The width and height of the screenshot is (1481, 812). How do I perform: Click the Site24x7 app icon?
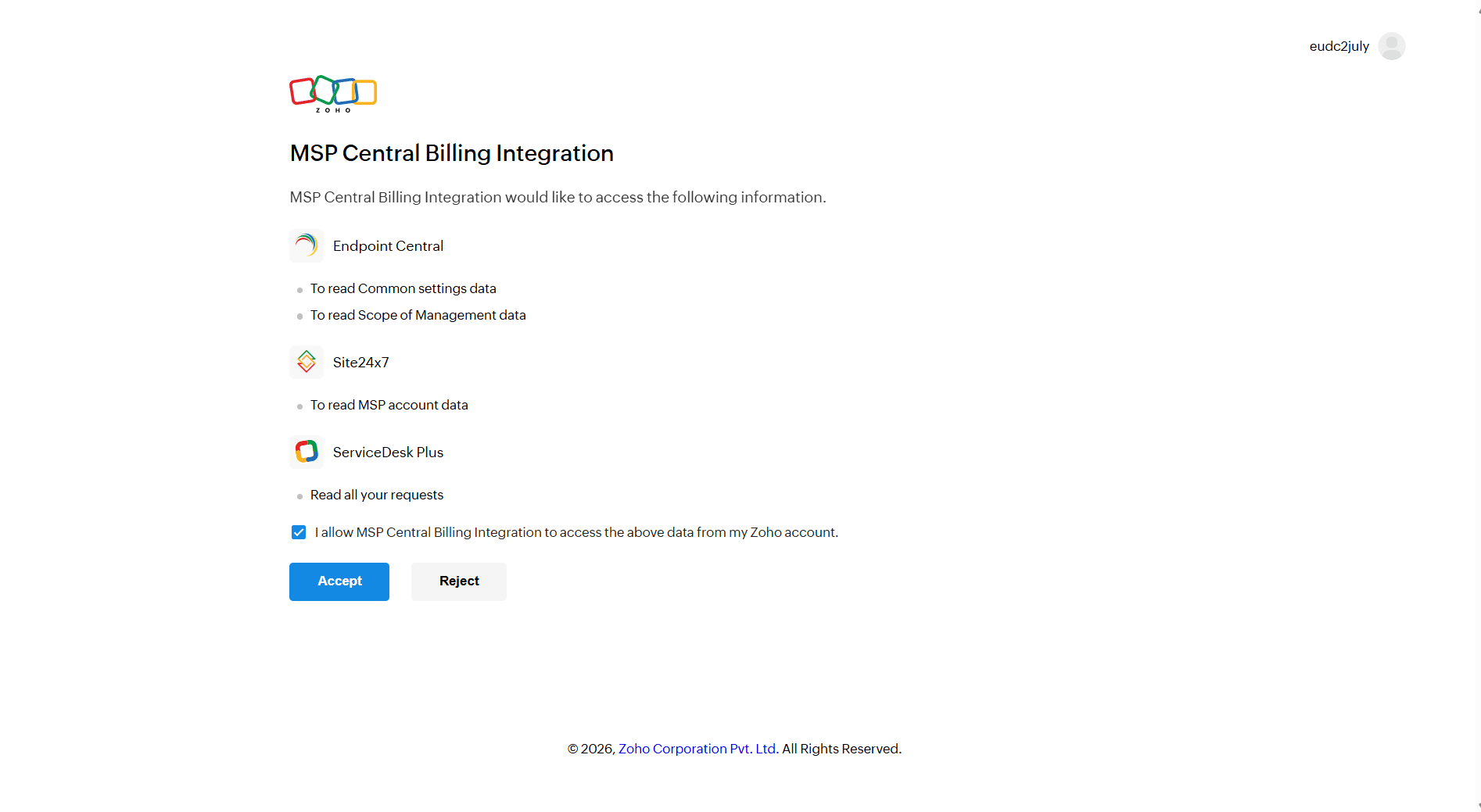click(x=307, y=362)
